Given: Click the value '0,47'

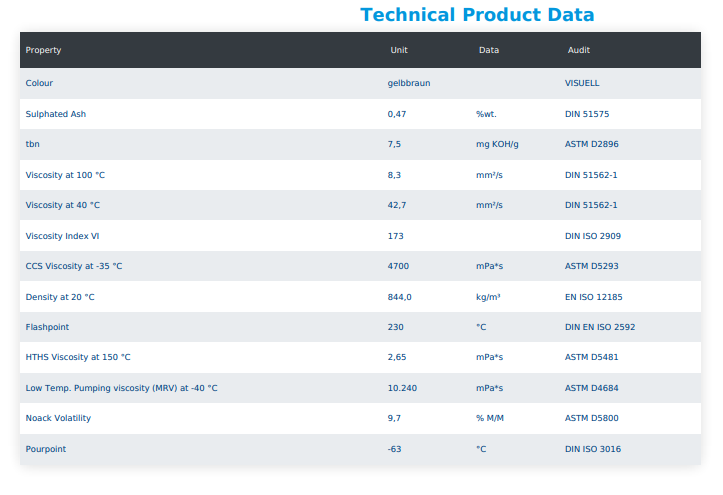Looking at the screenshot, I should (397, 114).
